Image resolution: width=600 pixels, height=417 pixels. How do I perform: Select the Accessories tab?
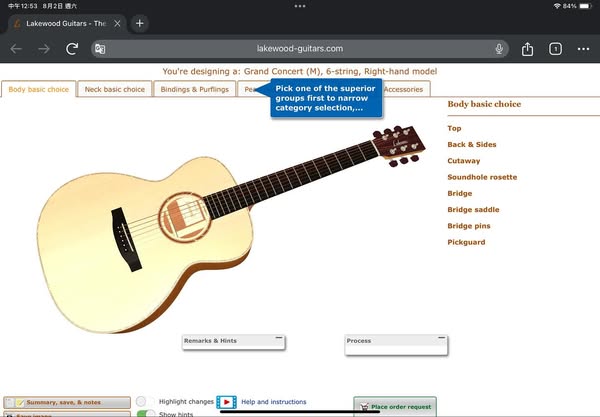(403, 90)
